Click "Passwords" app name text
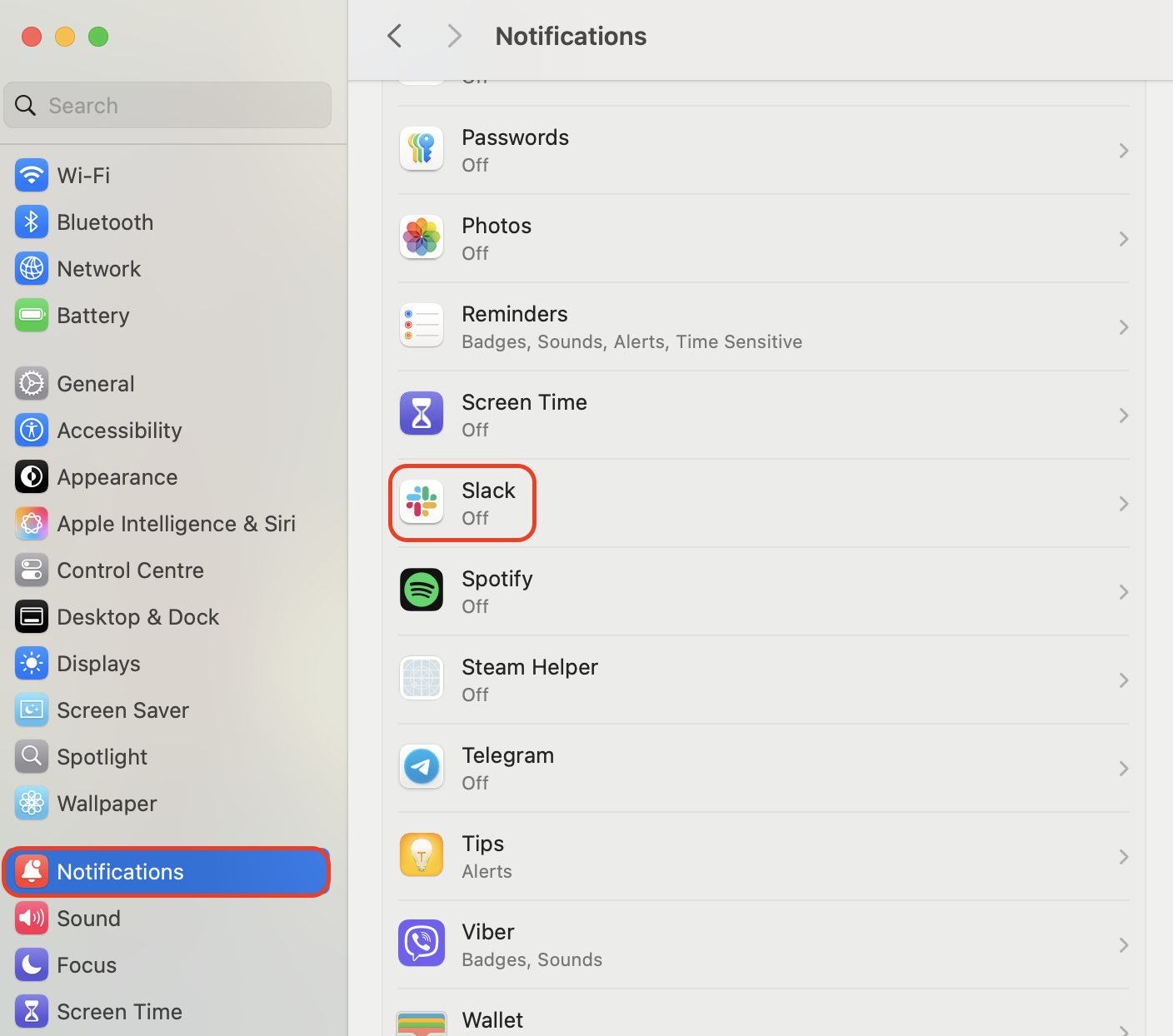 516,137
